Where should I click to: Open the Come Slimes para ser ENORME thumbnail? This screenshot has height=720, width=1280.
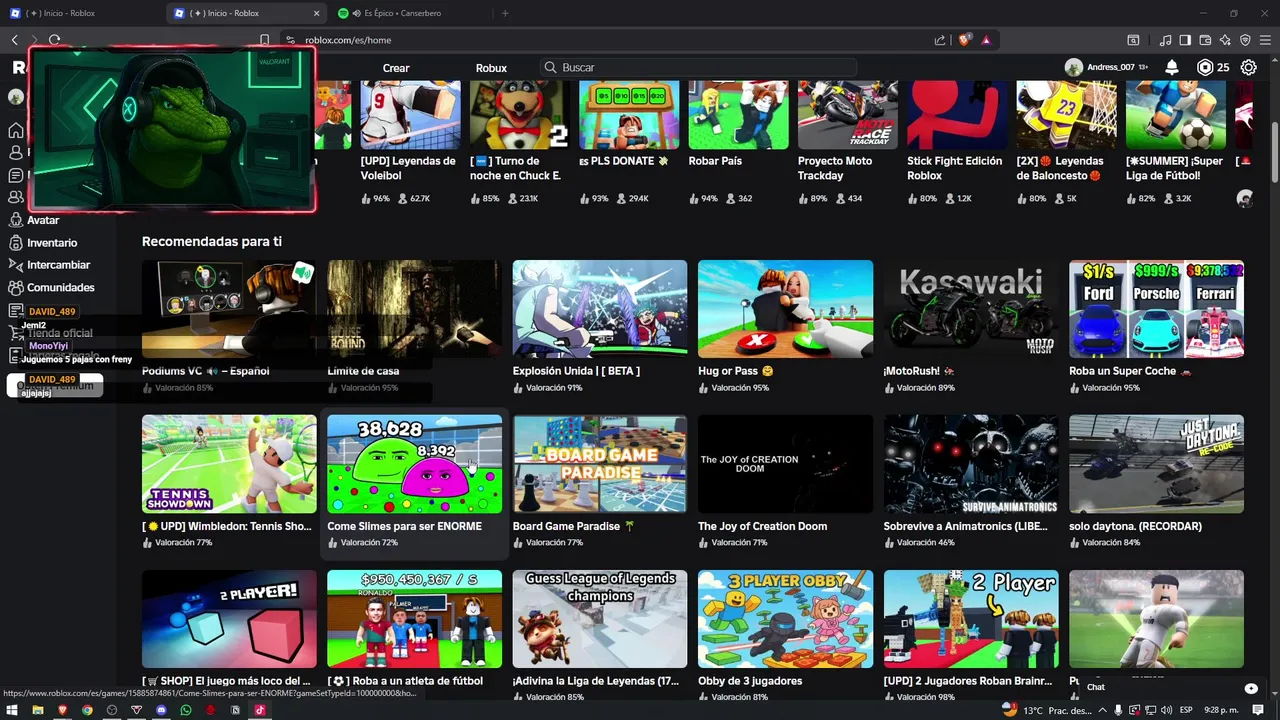[x=414, y=464]
